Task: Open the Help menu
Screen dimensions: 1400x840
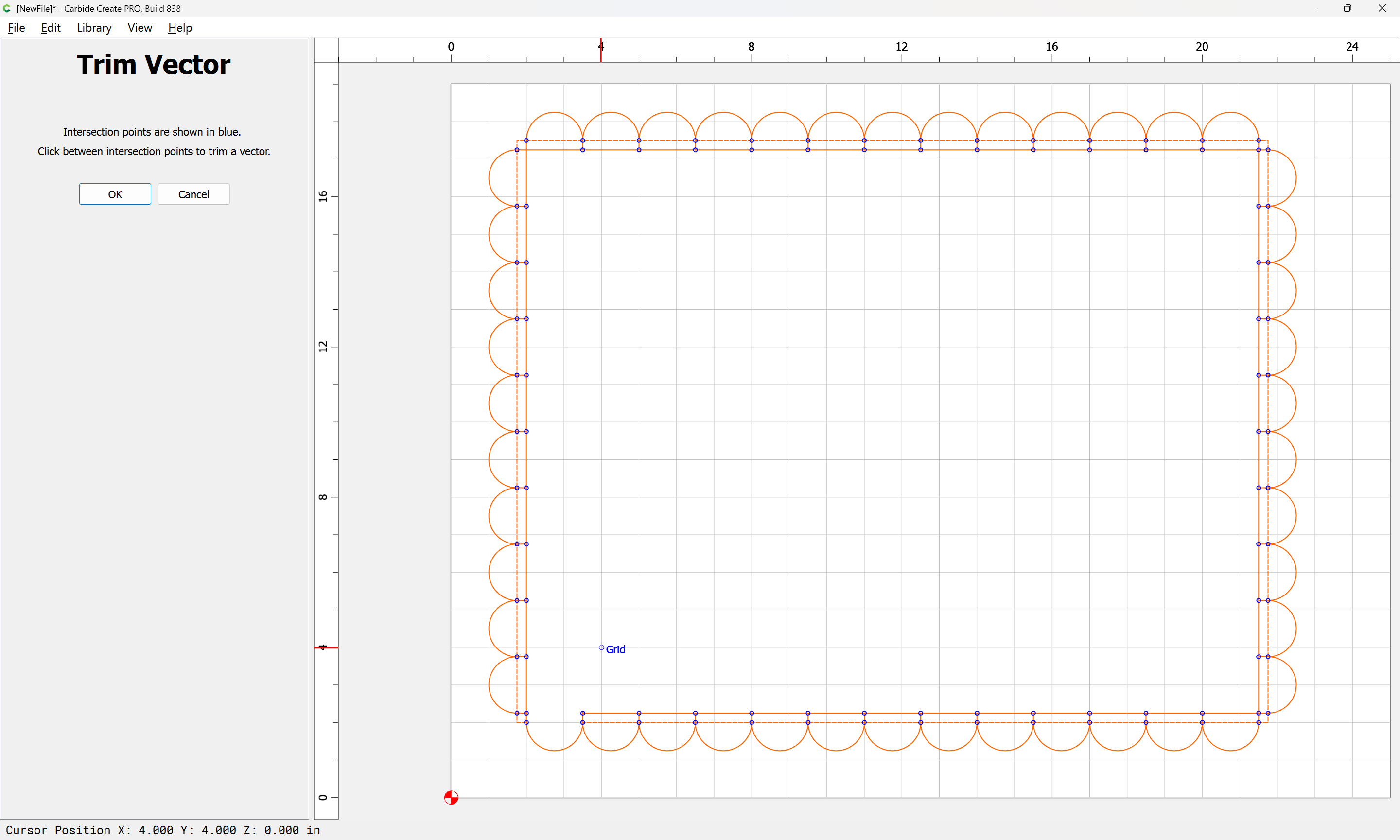Action: click(180, 28)
